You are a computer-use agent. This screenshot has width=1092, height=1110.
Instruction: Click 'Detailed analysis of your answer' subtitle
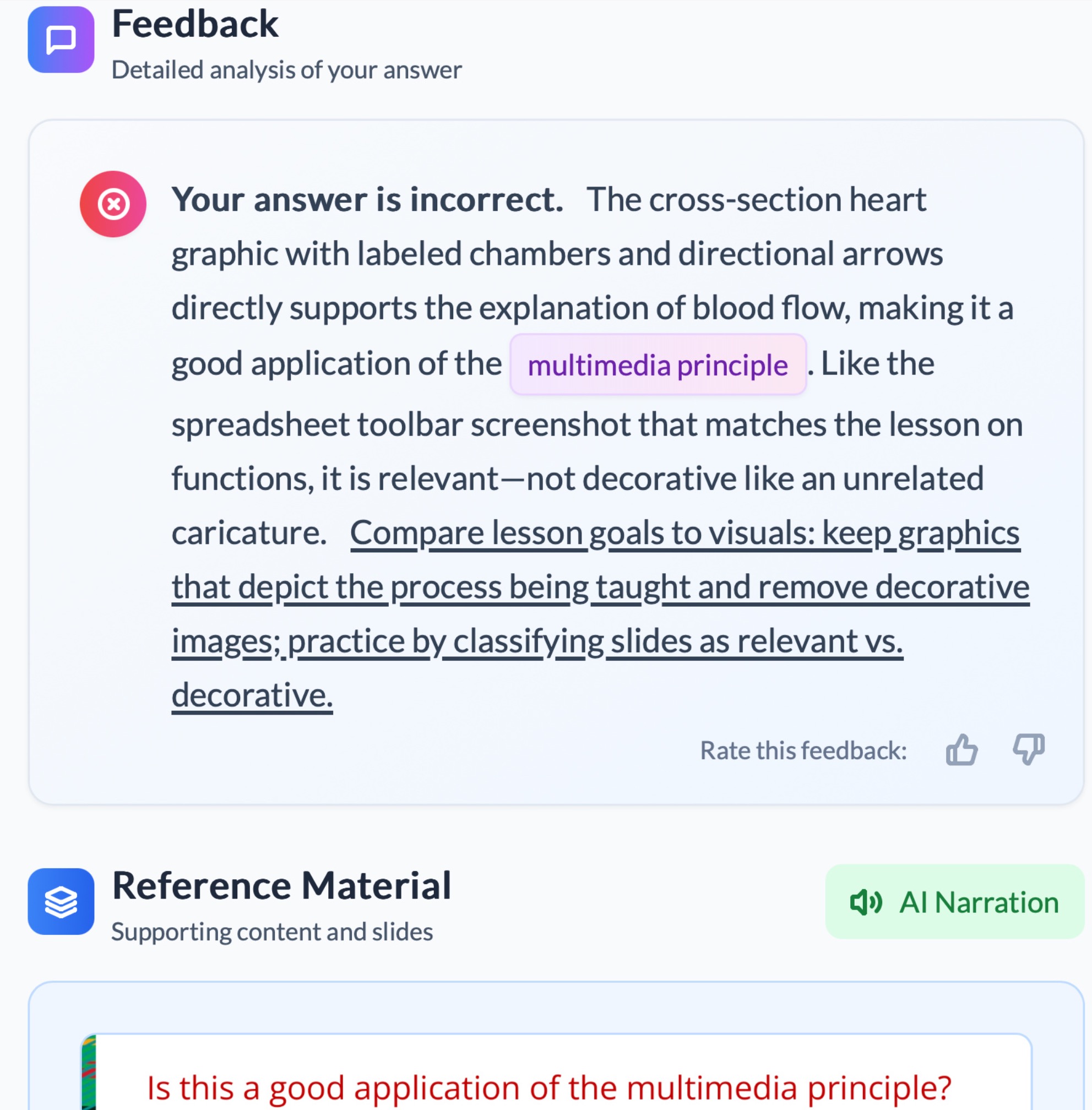286,70
